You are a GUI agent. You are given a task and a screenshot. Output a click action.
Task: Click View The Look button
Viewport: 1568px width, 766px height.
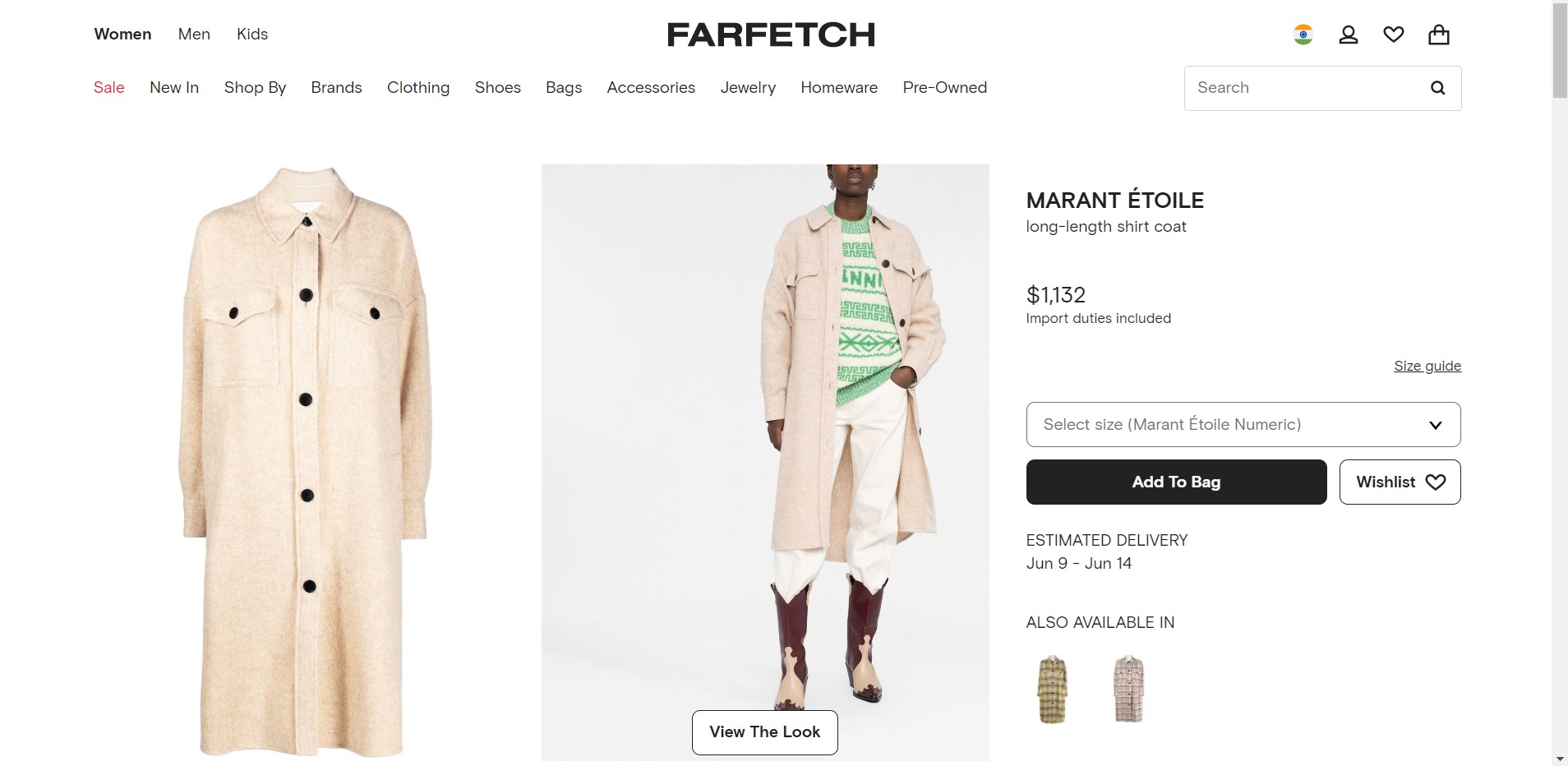pos(764,731)
